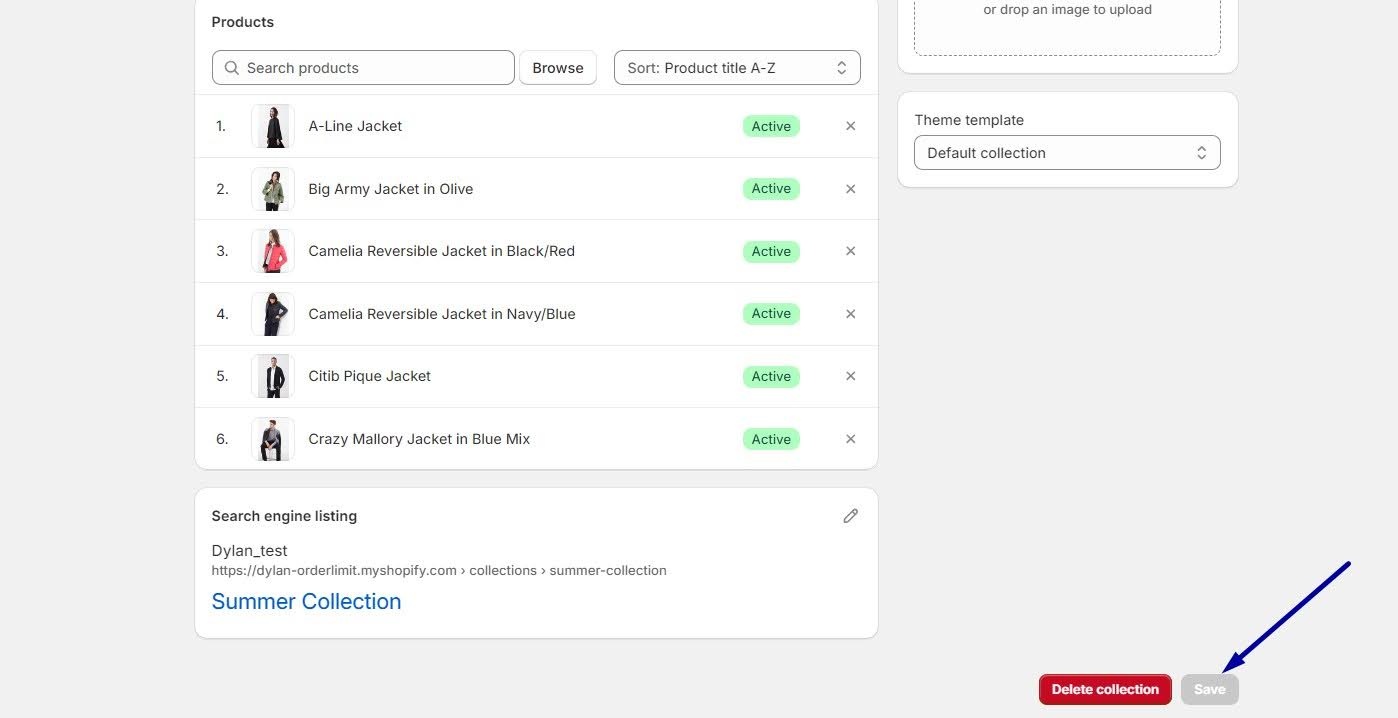This screenshot has height=718, width=1398.
Task: Focus the Search products field
Action: (x=363, y=68)
